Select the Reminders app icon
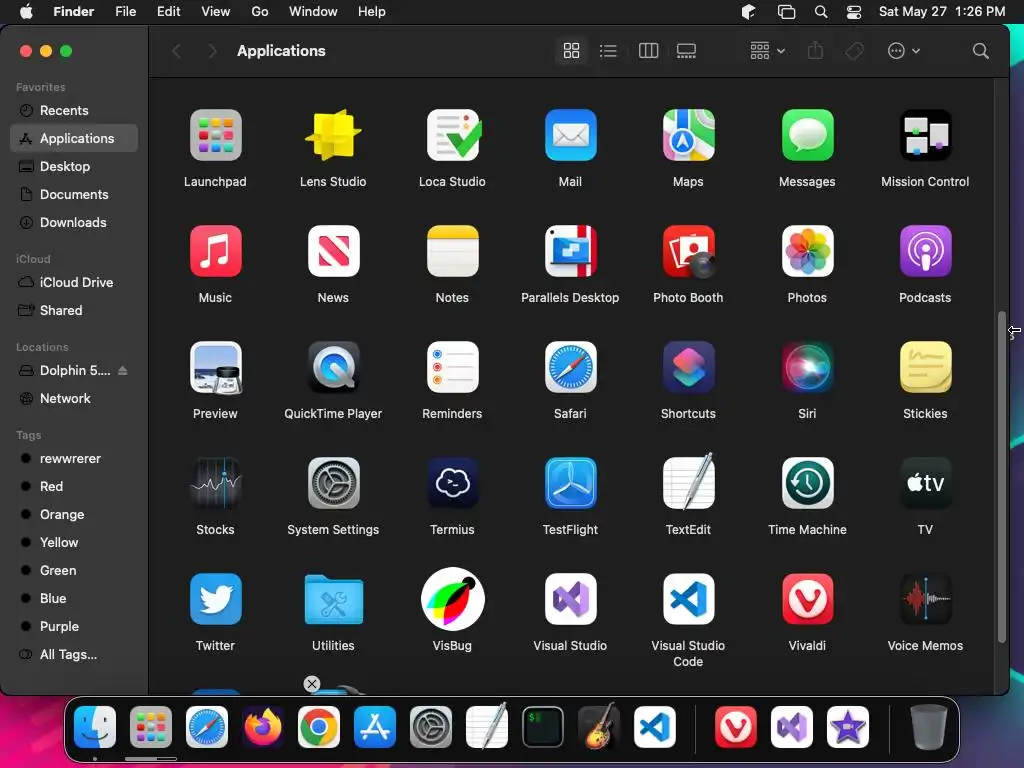The image size is (1024, 768). coord(453,367)
